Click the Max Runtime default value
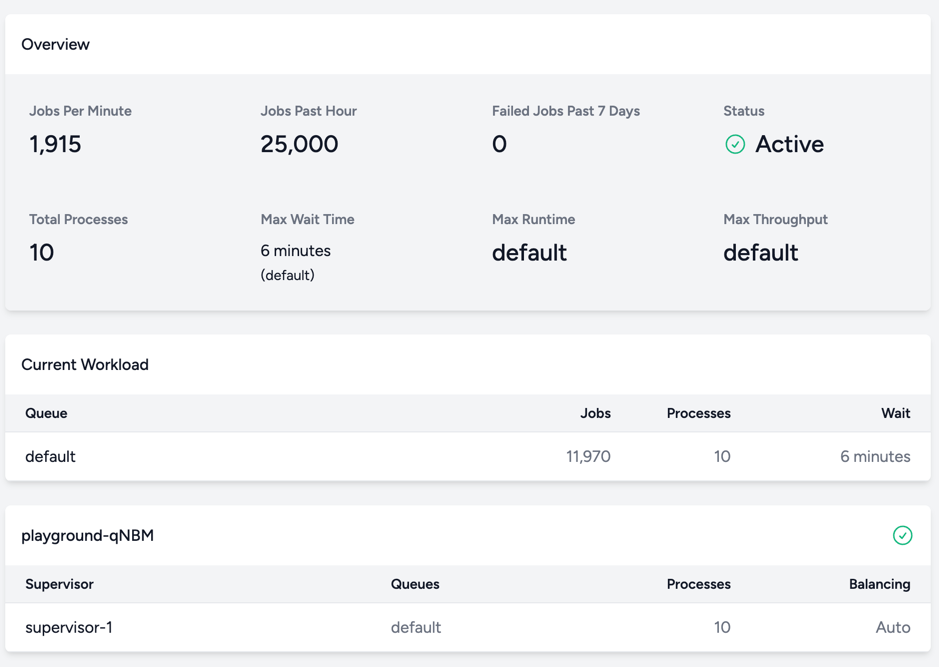Screen dimensions: 939x667 click(x=529, y=253)
